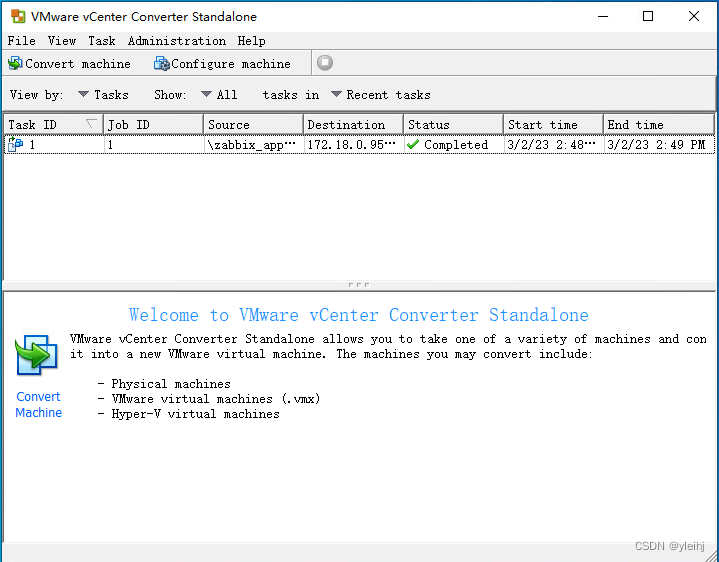The image size is (719, 562).
Task: Open the Task menu
Action: (x=102, y=41)
